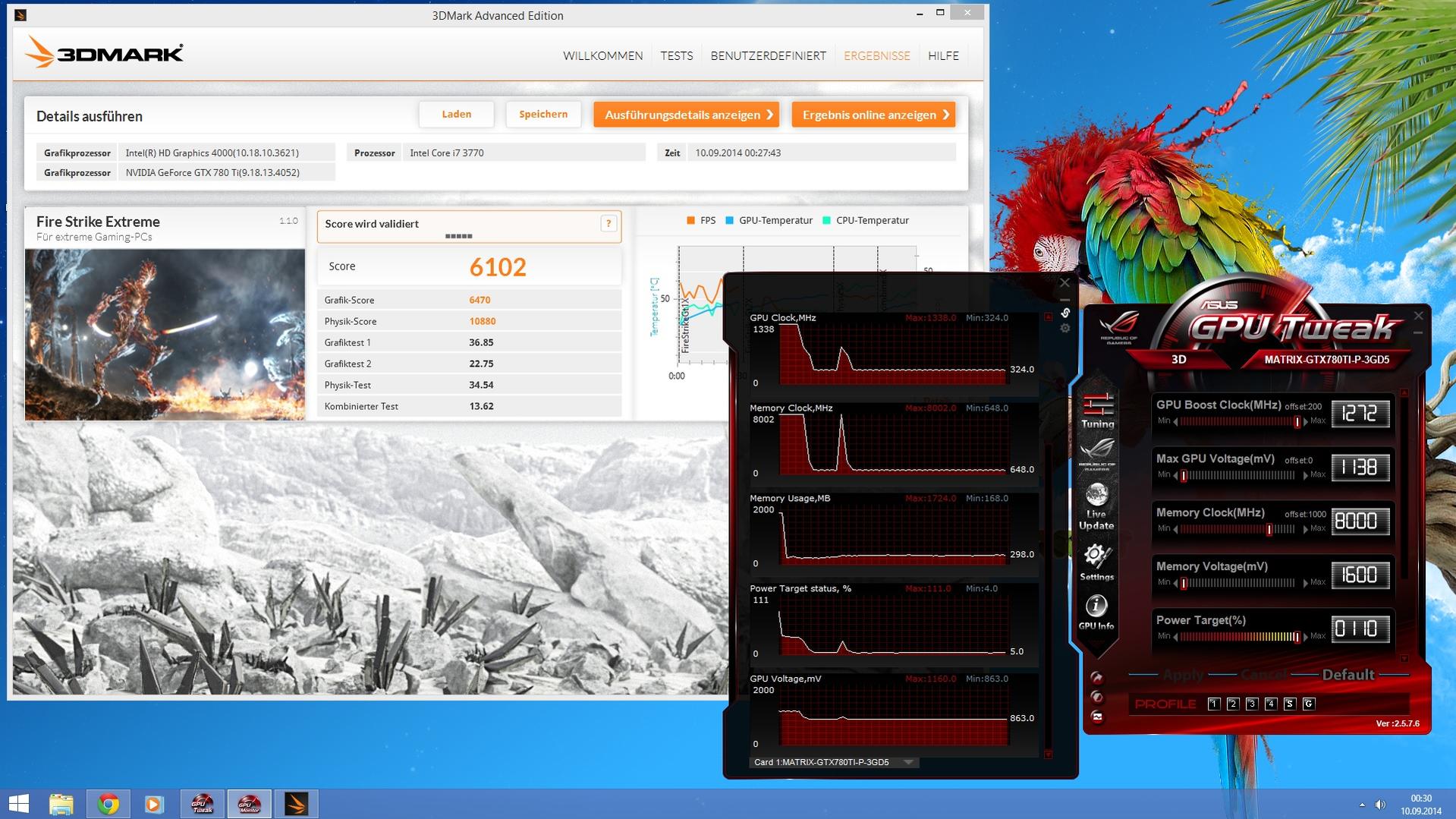Click Speichern button

[543, 115]
